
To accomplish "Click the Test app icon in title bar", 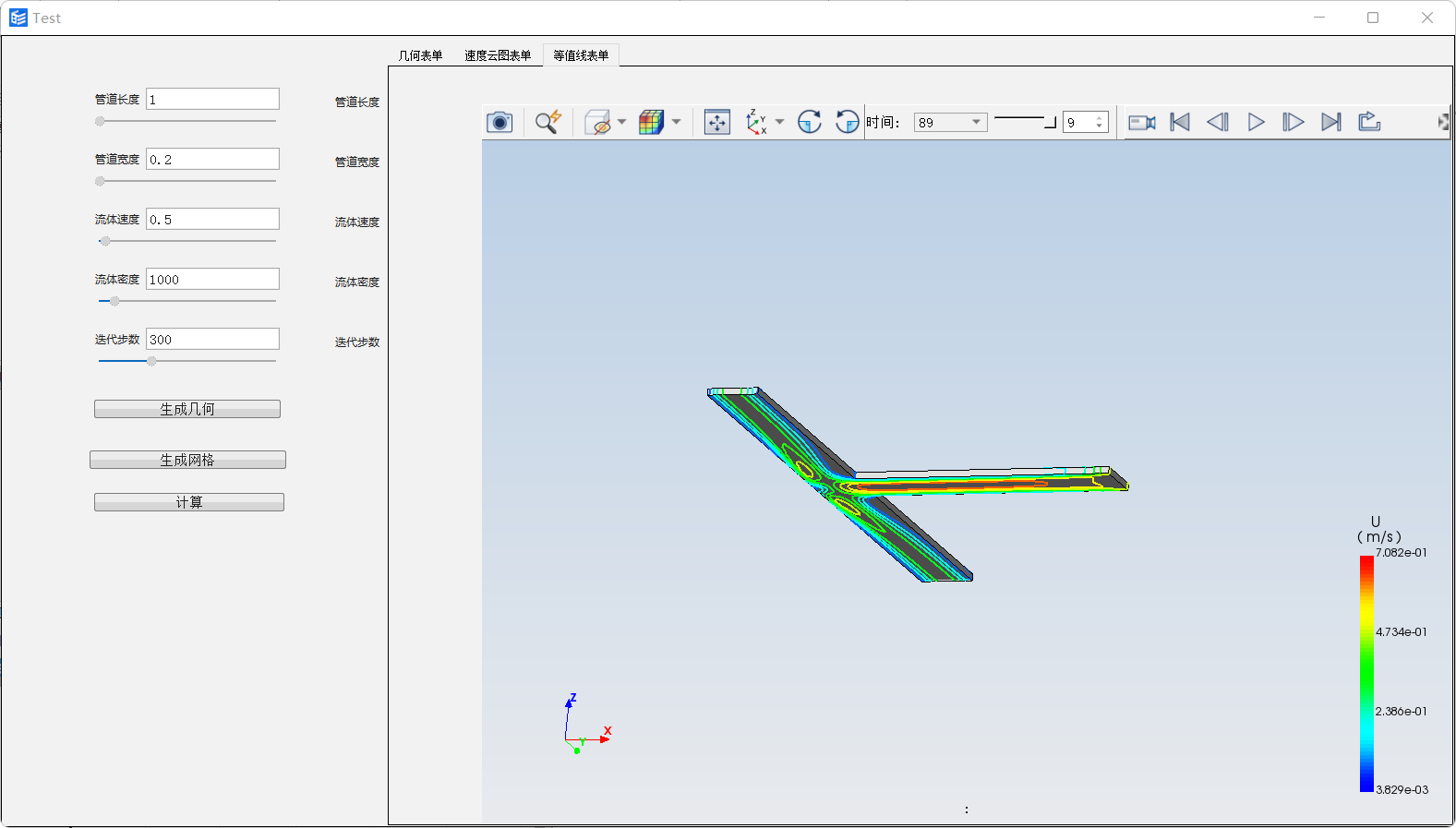I will (x=18, y=18).
